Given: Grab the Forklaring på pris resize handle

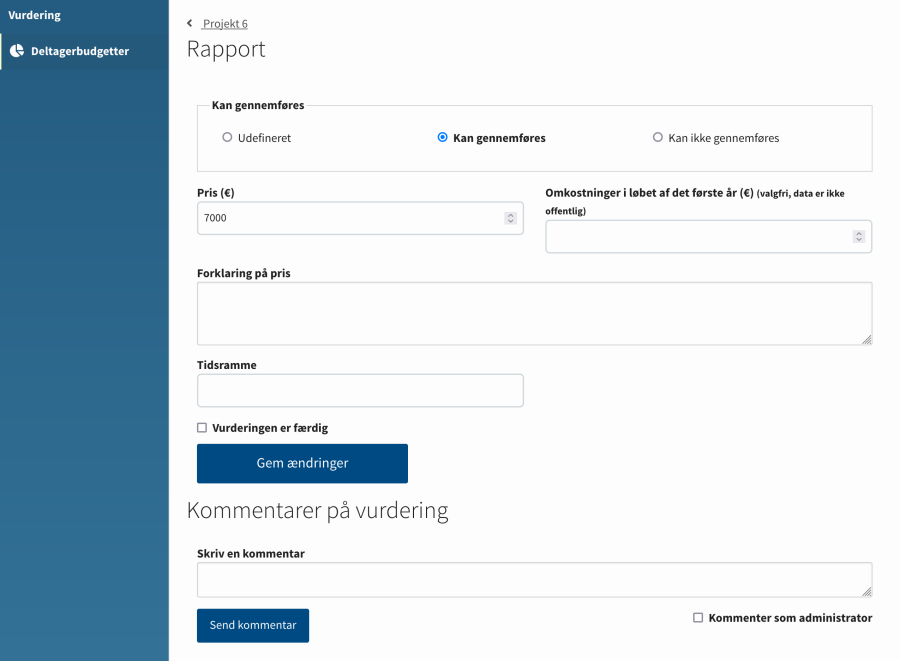Looking at the screenshot, I should [x=866, y=339].
